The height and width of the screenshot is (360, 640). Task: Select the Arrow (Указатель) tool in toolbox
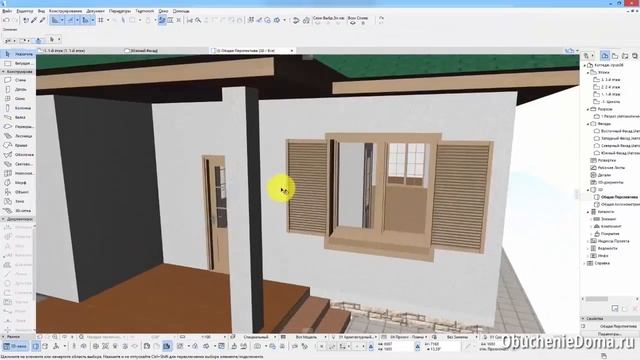(18, 54)
